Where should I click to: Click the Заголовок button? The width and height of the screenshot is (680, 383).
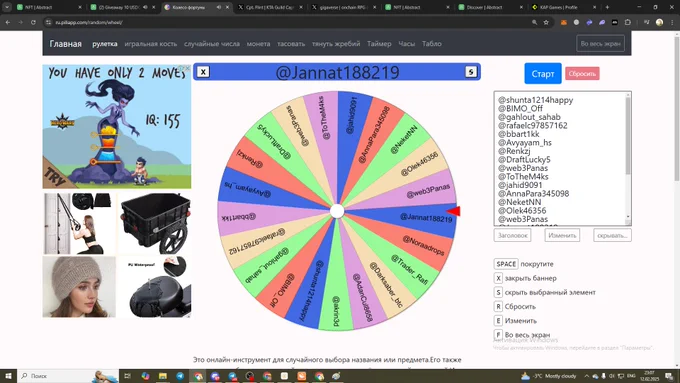pos(512,235)
